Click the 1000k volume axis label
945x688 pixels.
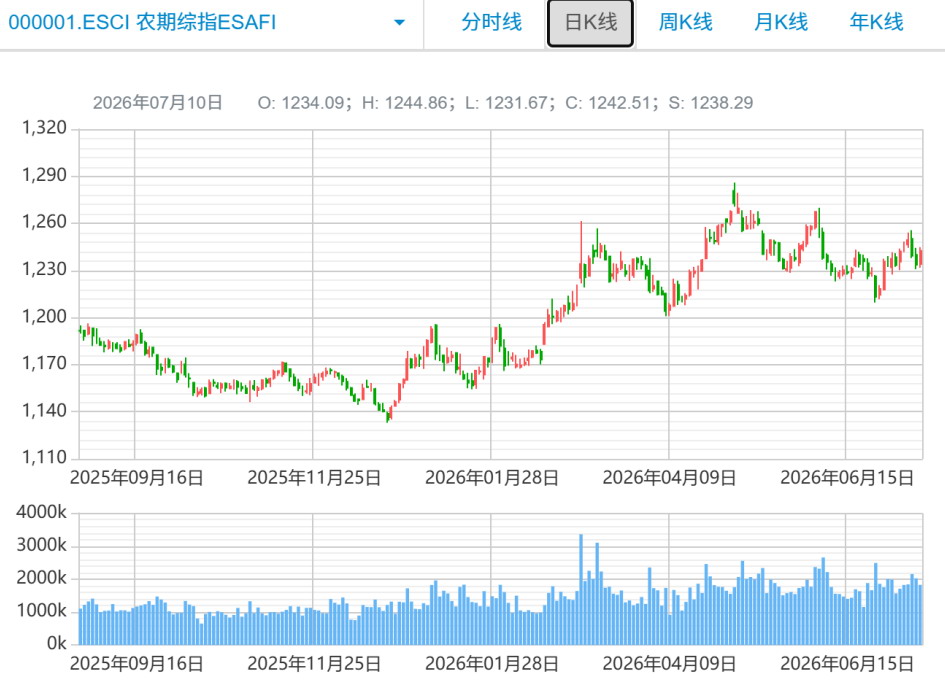click(x=41, y=611)
